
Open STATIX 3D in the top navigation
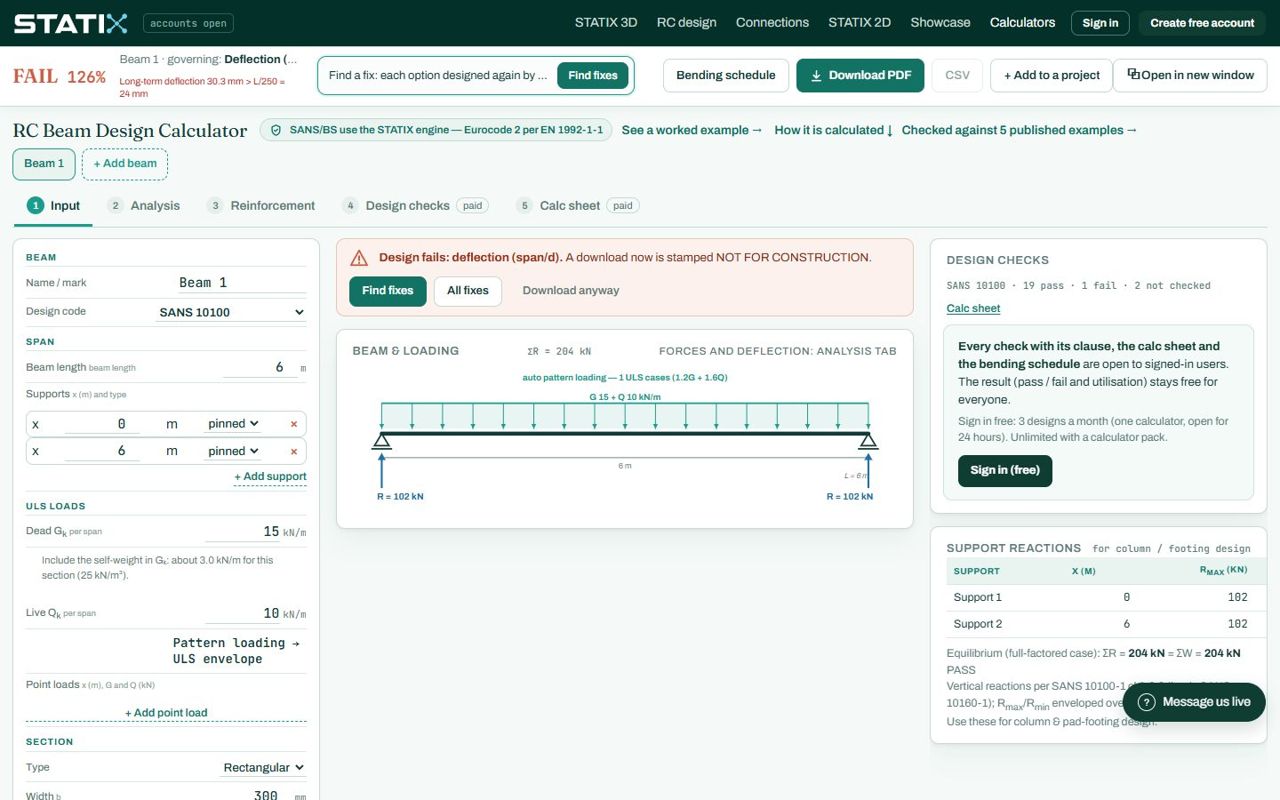point(606,22)
